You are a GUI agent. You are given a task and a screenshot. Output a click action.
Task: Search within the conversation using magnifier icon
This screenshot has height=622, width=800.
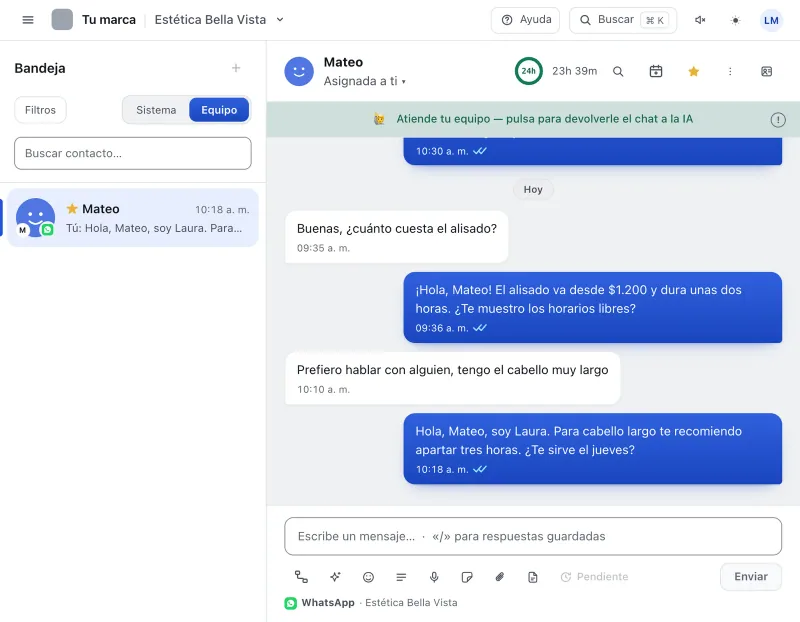(x=618, y=71)
